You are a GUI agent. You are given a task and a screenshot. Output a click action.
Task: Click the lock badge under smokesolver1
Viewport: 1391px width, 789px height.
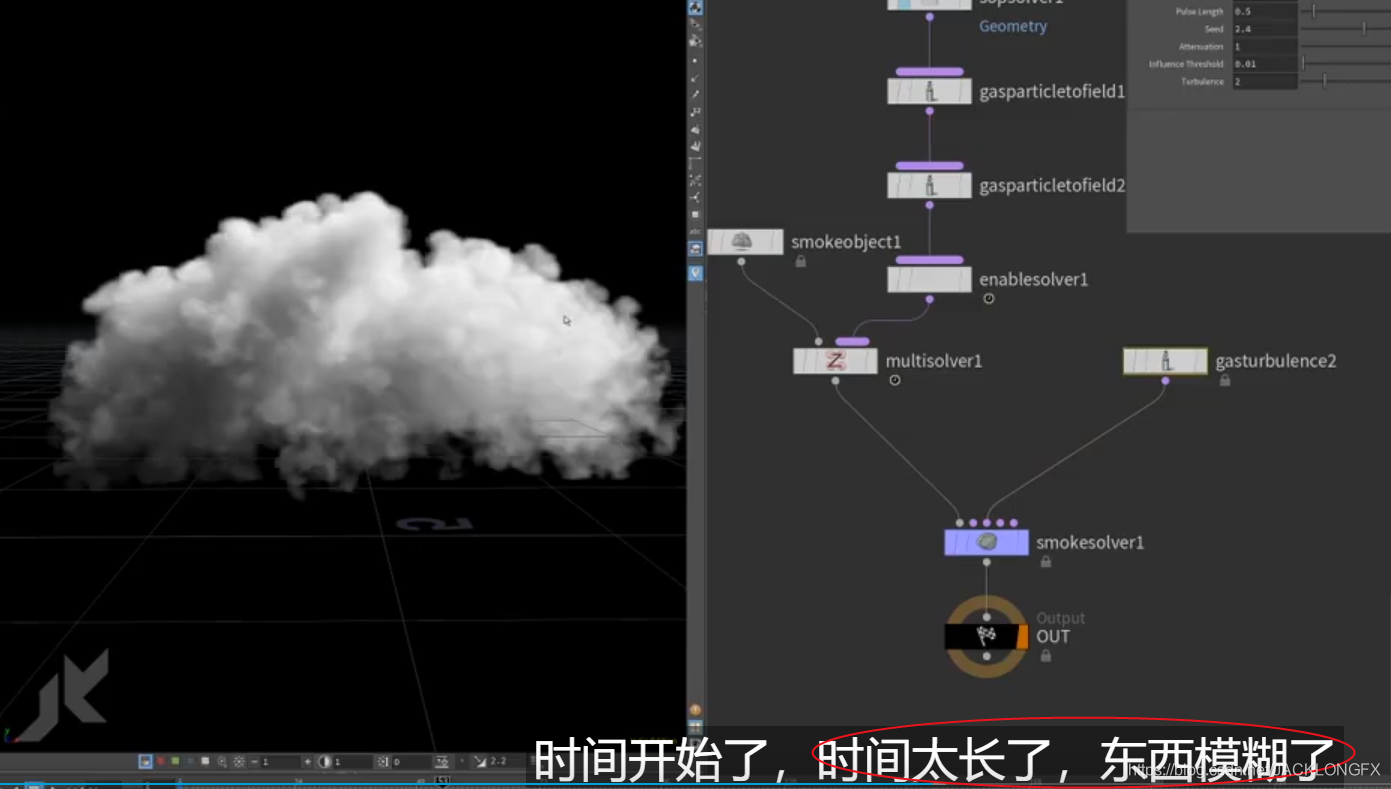click(x=1046, y=562)
